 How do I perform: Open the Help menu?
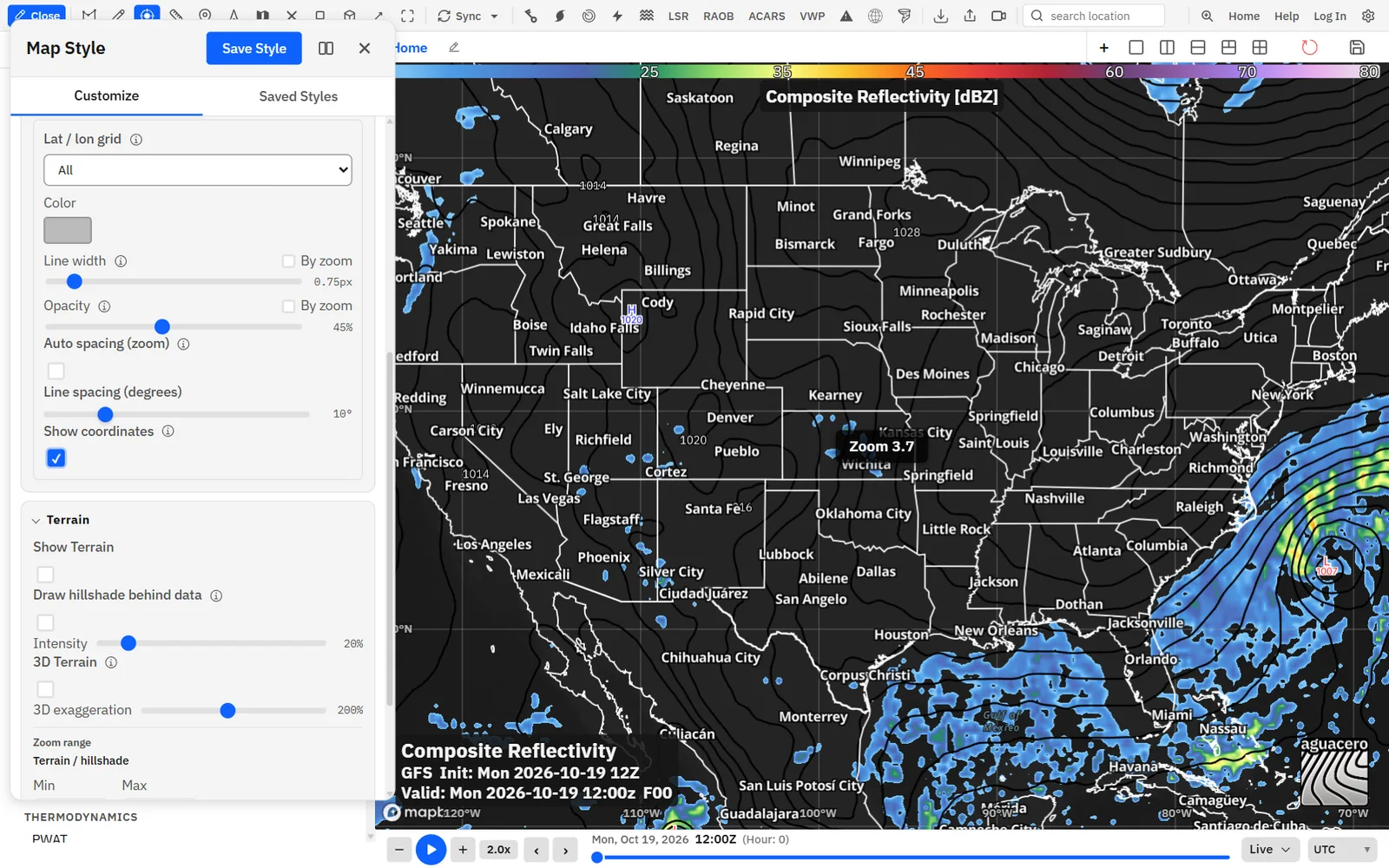coord(1287,16)
